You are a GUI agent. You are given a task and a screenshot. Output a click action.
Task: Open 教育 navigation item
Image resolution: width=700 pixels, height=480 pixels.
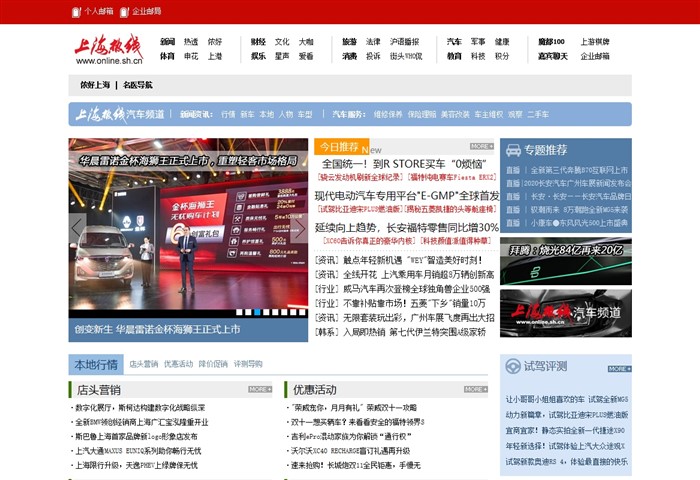(454, 56)
